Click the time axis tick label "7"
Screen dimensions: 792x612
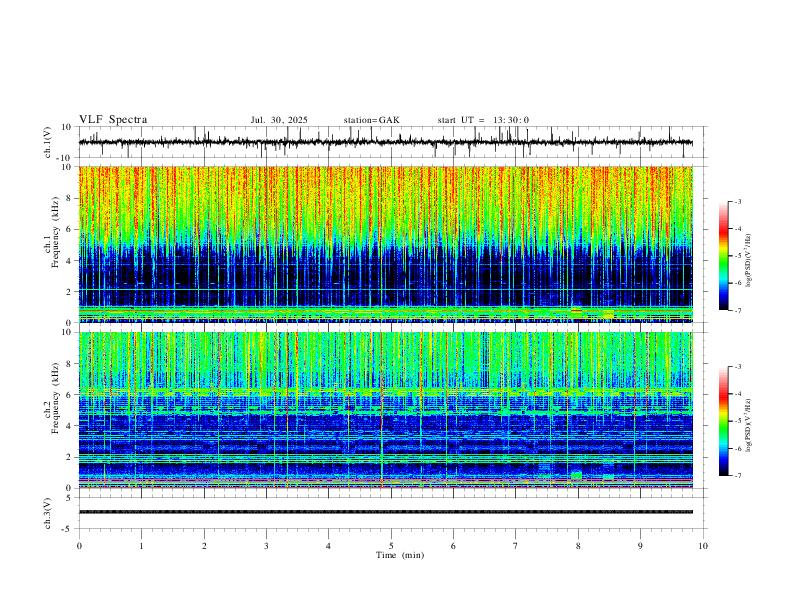click(x=516, y=546)
